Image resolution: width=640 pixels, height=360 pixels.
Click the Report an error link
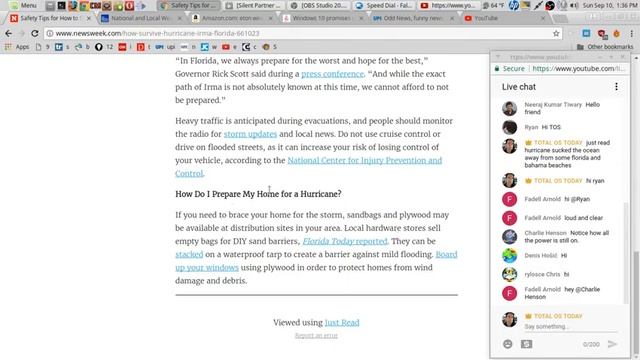coord(316,336)
